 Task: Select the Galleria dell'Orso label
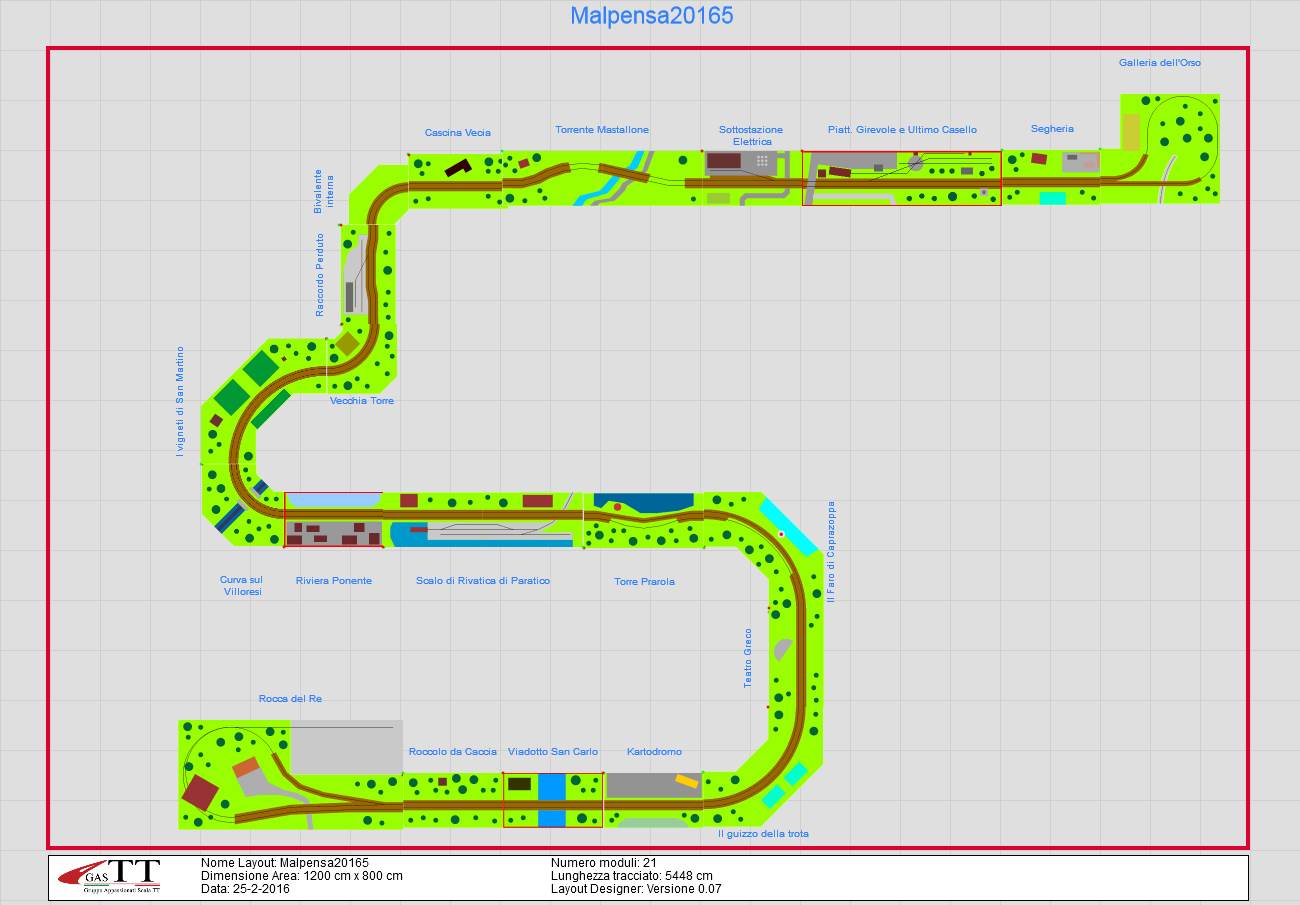(x=1160, y=62)
